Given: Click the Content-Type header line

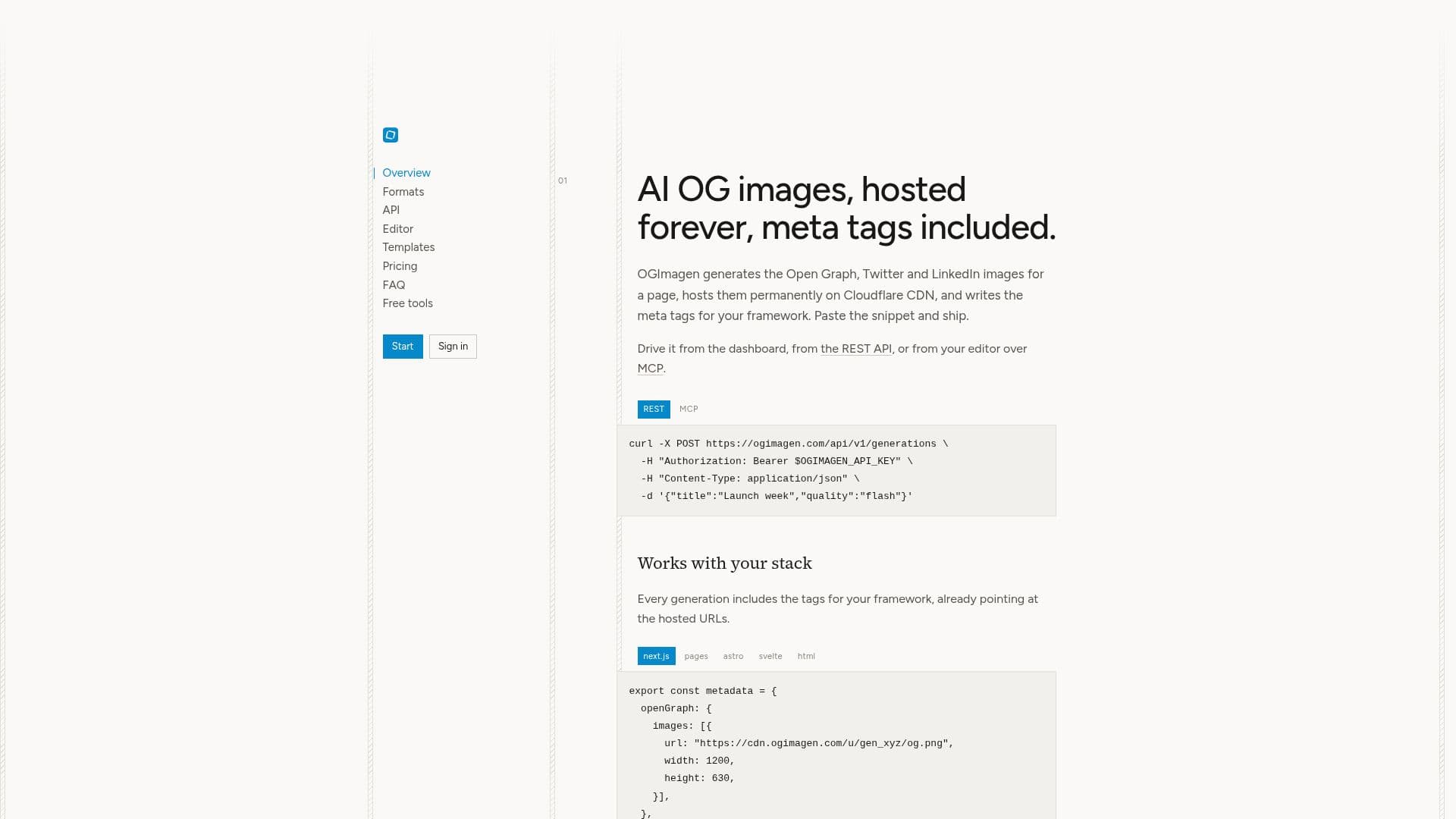Looking at the screenshot, I should 750,479.
